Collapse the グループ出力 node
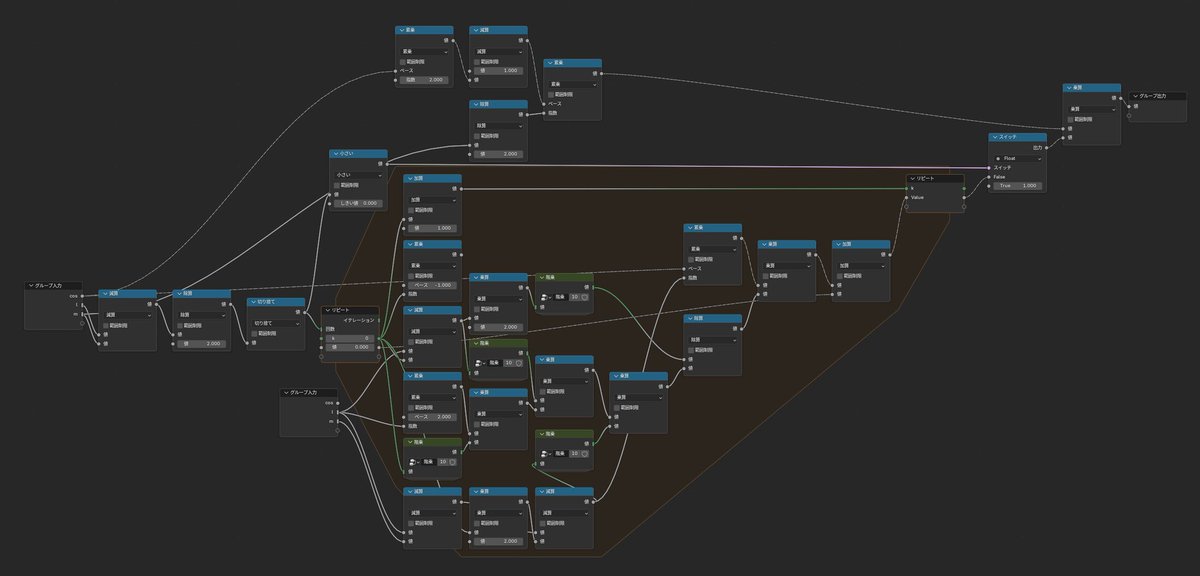Image resolution: width=1200 pixels, height=576 pixels. pos(1136,96)
